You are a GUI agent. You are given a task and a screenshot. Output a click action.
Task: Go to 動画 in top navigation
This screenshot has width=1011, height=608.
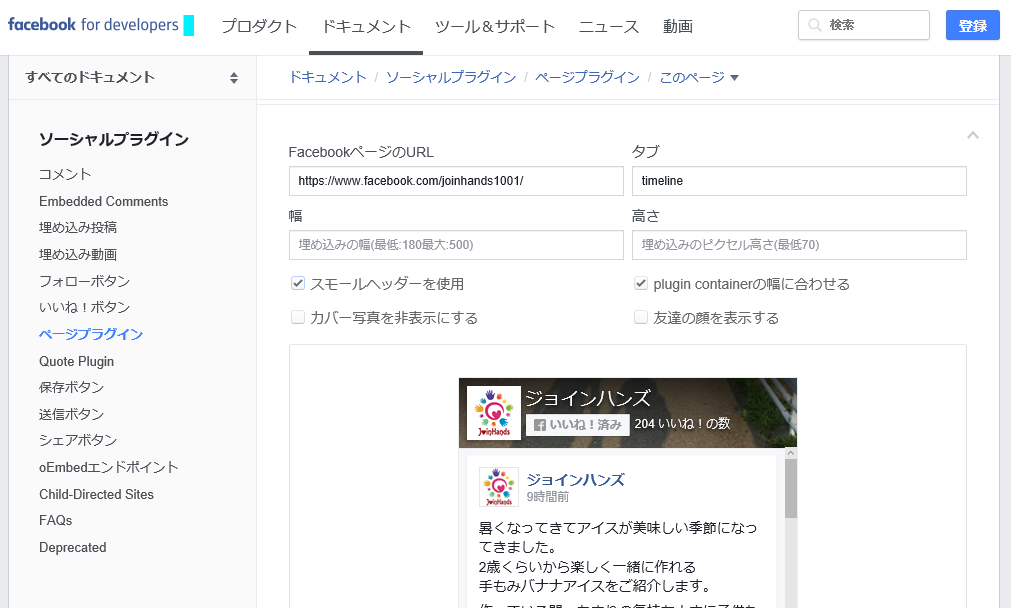678,26
